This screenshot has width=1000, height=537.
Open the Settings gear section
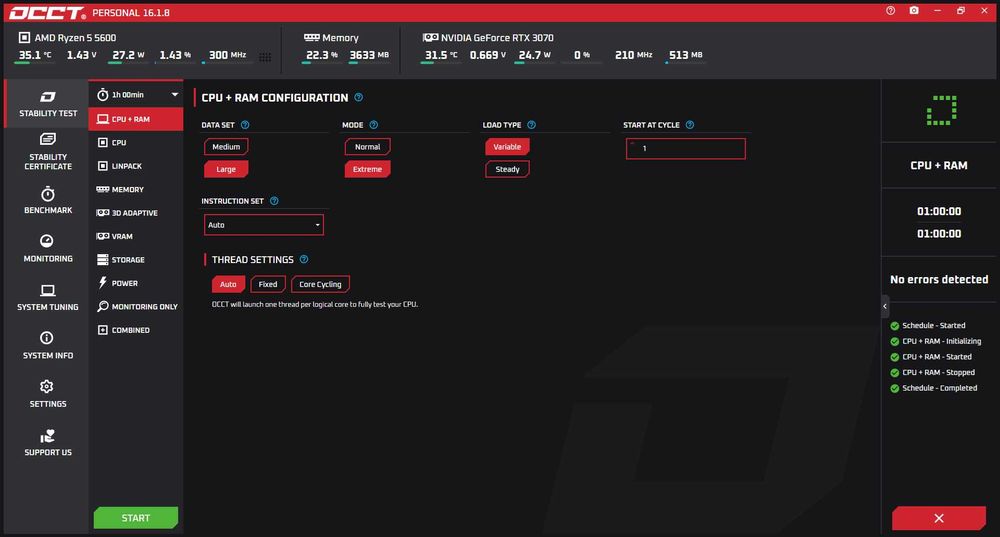coord(48,394)
